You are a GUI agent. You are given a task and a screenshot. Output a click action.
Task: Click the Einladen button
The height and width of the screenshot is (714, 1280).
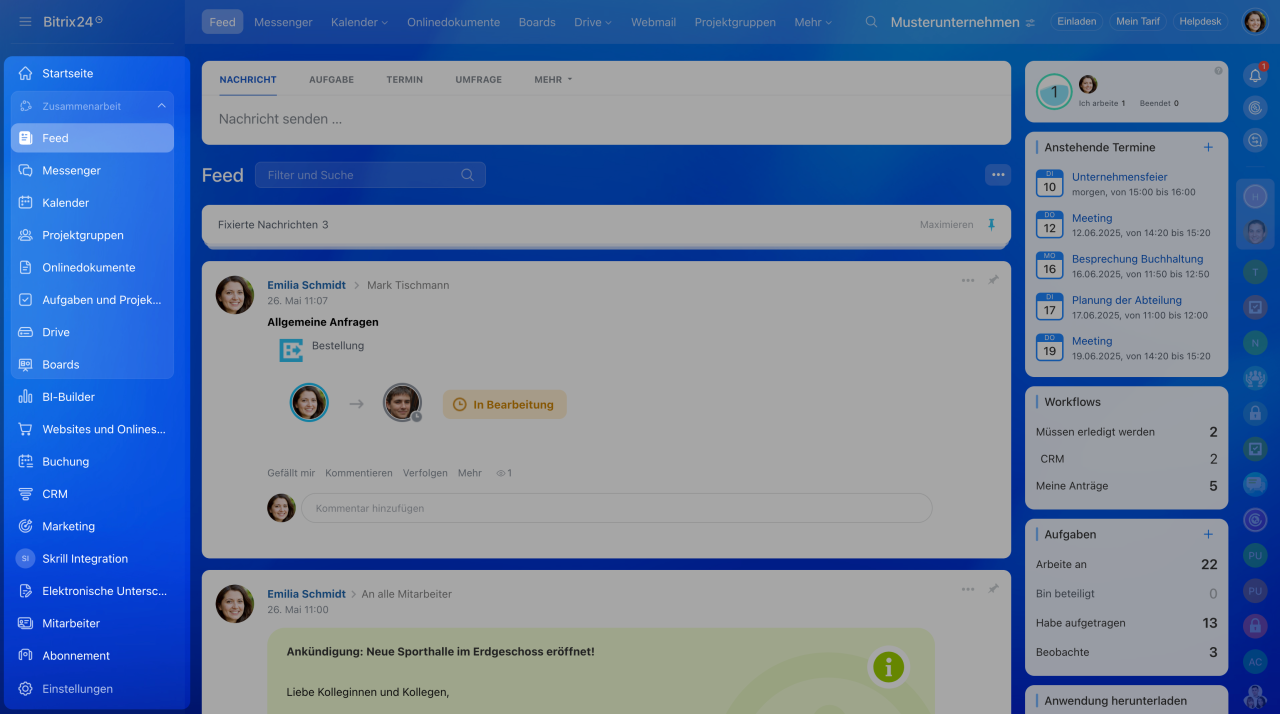pyautogui.click(x=1076, y=21)
